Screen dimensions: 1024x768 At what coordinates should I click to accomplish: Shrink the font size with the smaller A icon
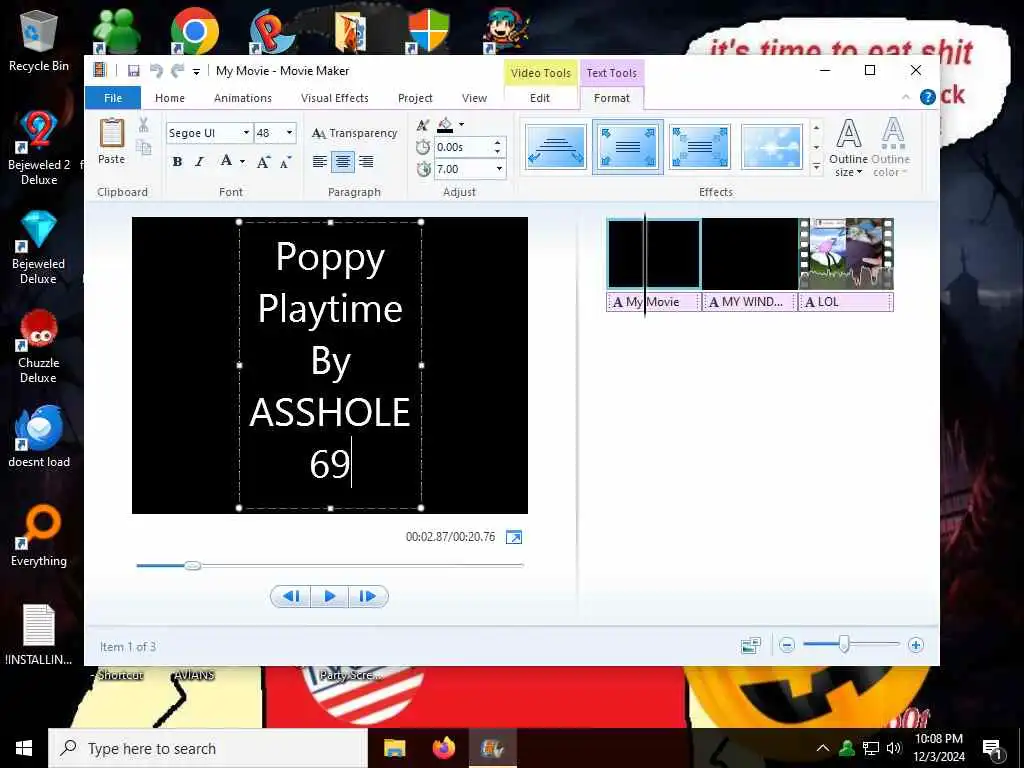point(285,162)
